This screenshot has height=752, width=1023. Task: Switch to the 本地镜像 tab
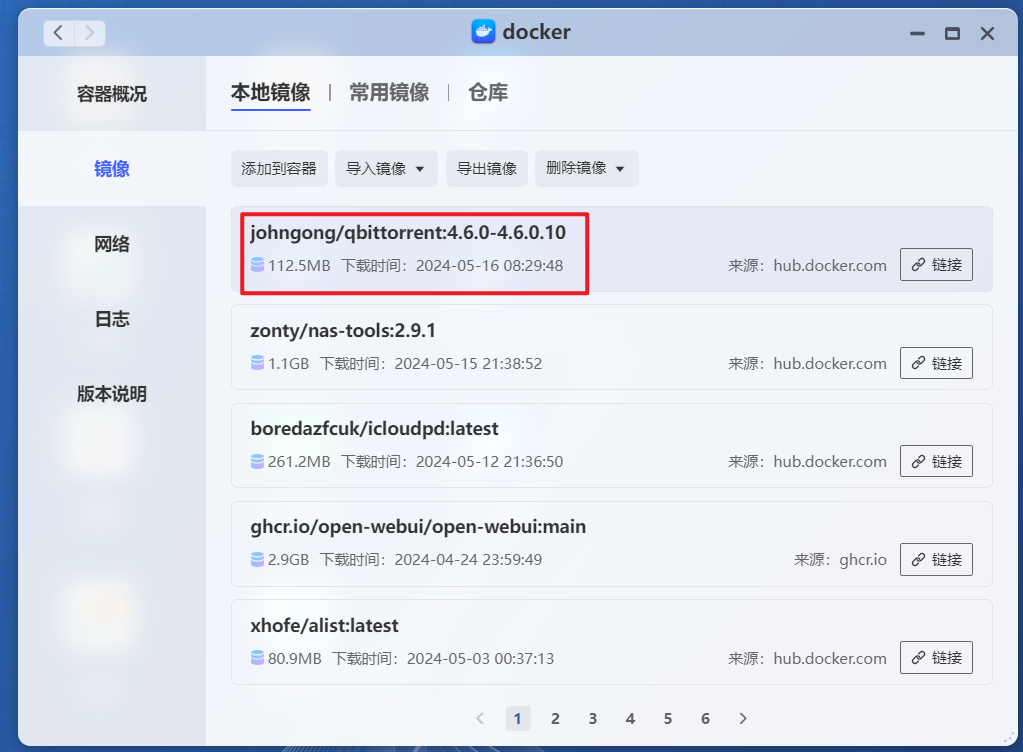[271, 93]
